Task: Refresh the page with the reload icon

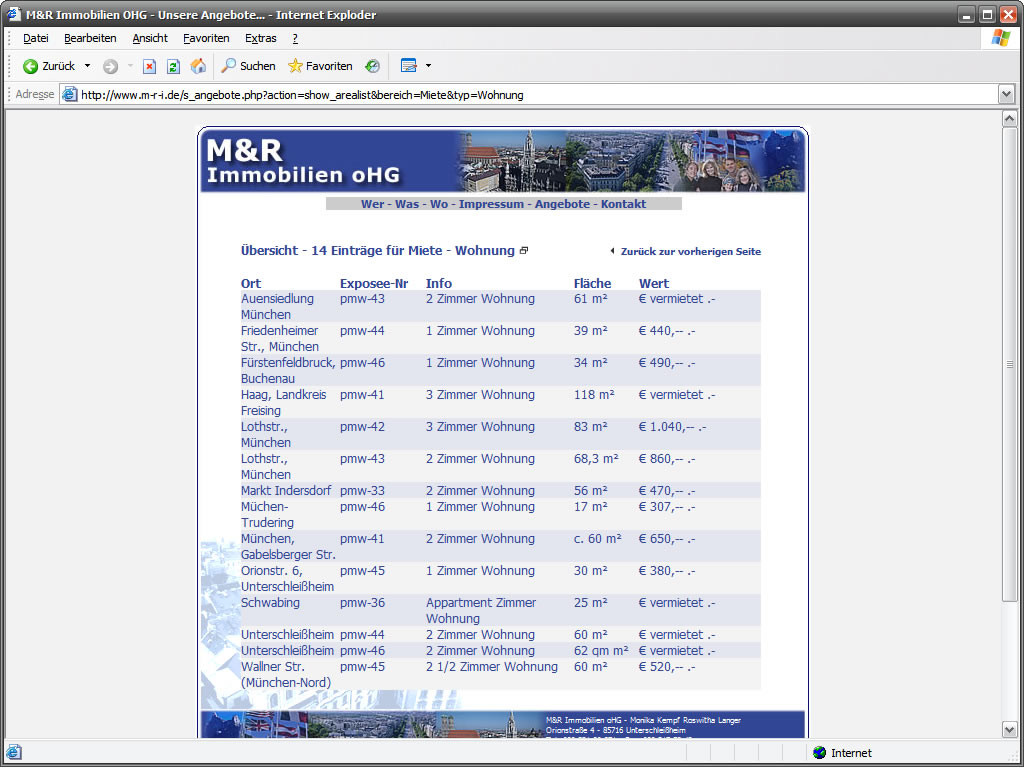Action: (173, 66)
